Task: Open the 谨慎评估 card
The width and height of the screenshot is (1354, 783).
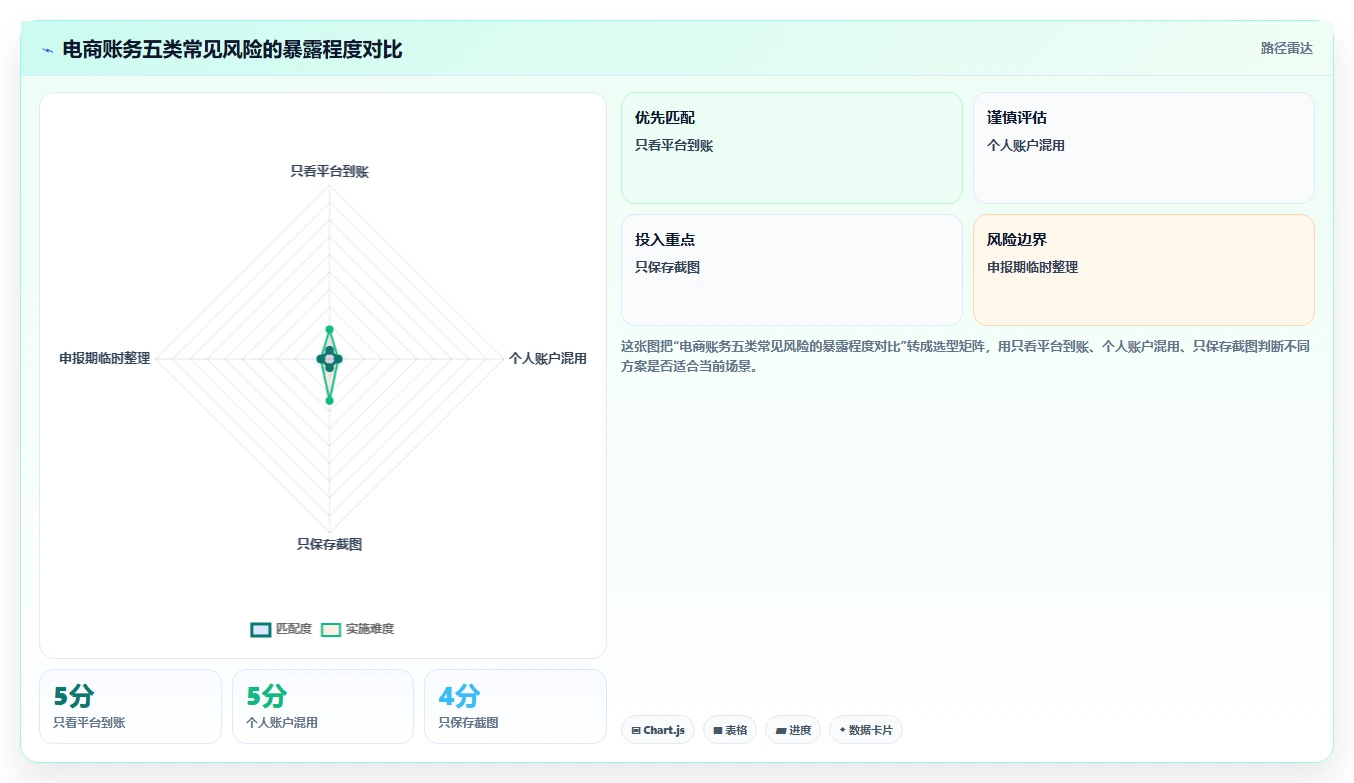Action: point(1144,148)
